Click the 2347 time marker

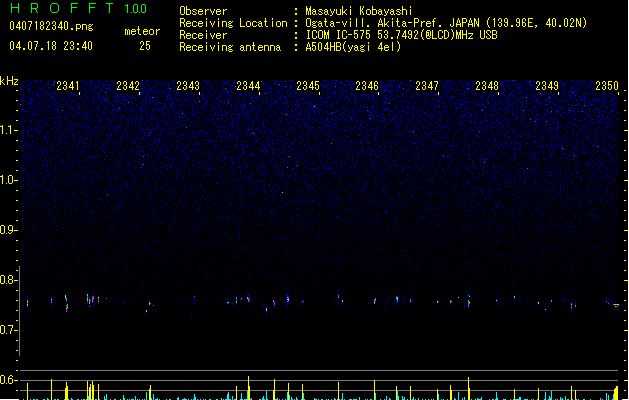[x=427, y=86]
